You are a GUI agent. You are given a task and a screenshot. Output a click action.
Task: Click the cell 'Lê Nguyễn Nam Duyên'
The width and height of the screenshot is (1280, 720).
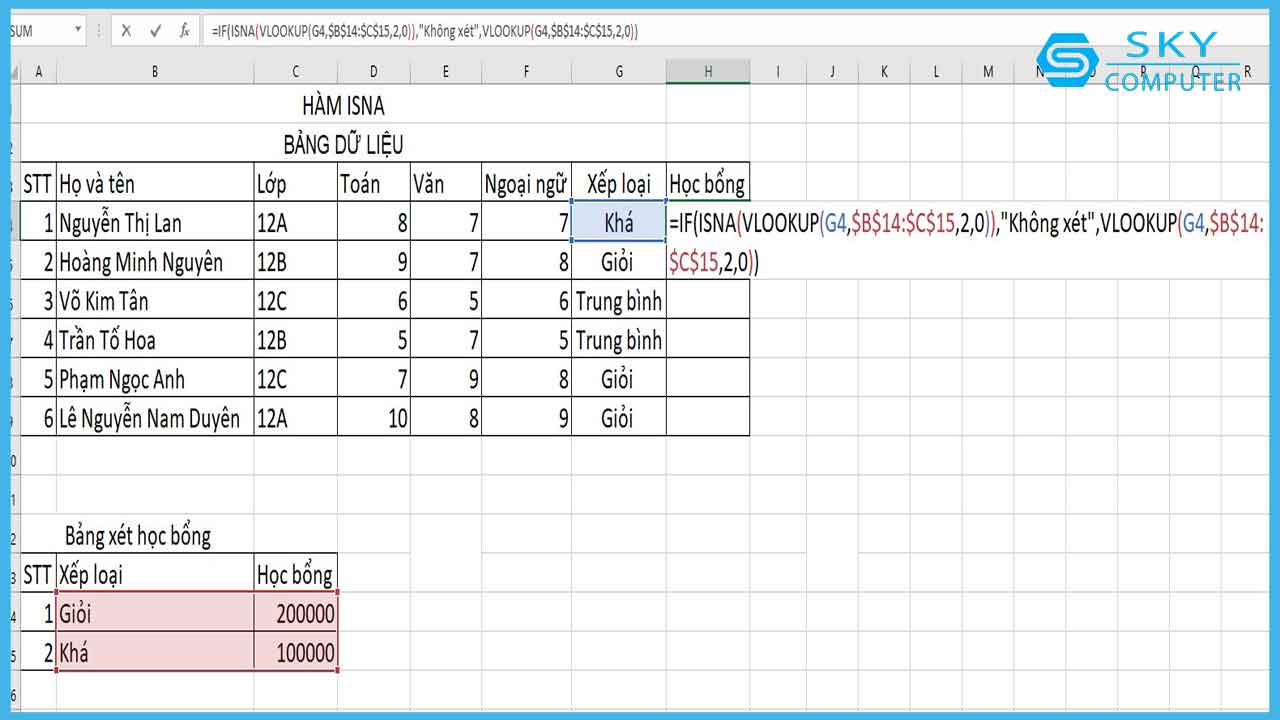(155, 418)
